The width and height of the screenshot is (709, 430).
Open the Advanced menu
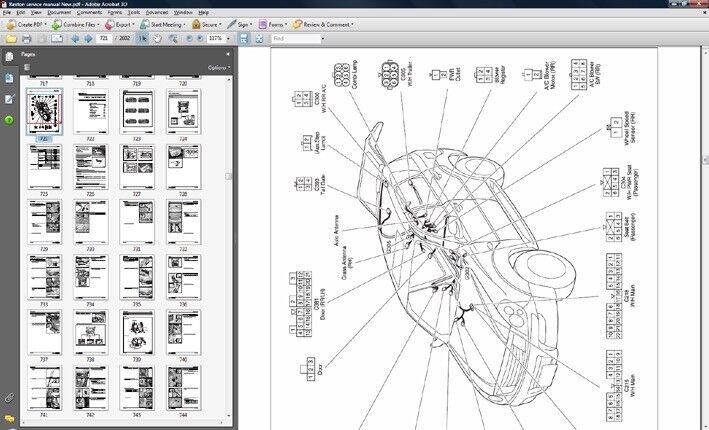pos(156,13)
